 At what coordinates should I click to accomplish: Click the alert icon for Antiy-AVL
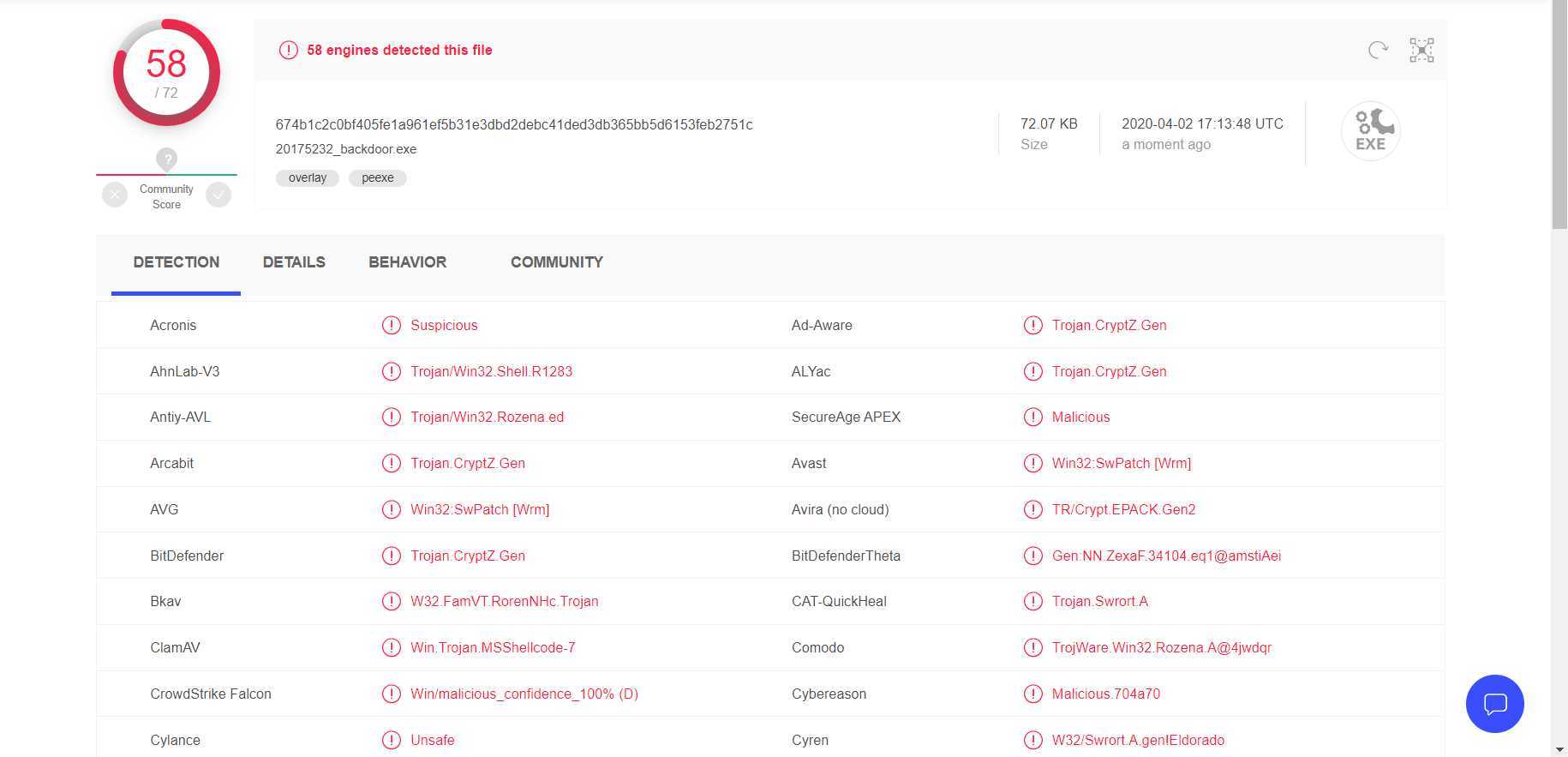391,417
